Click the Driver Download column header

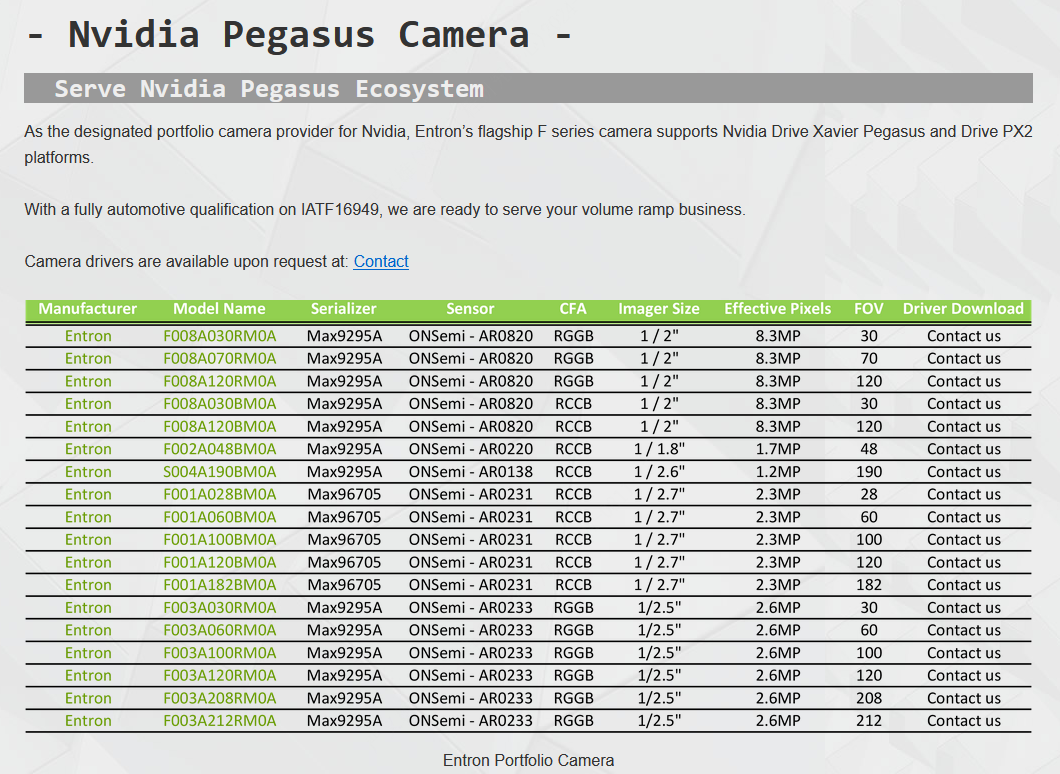tap(963, 309)
